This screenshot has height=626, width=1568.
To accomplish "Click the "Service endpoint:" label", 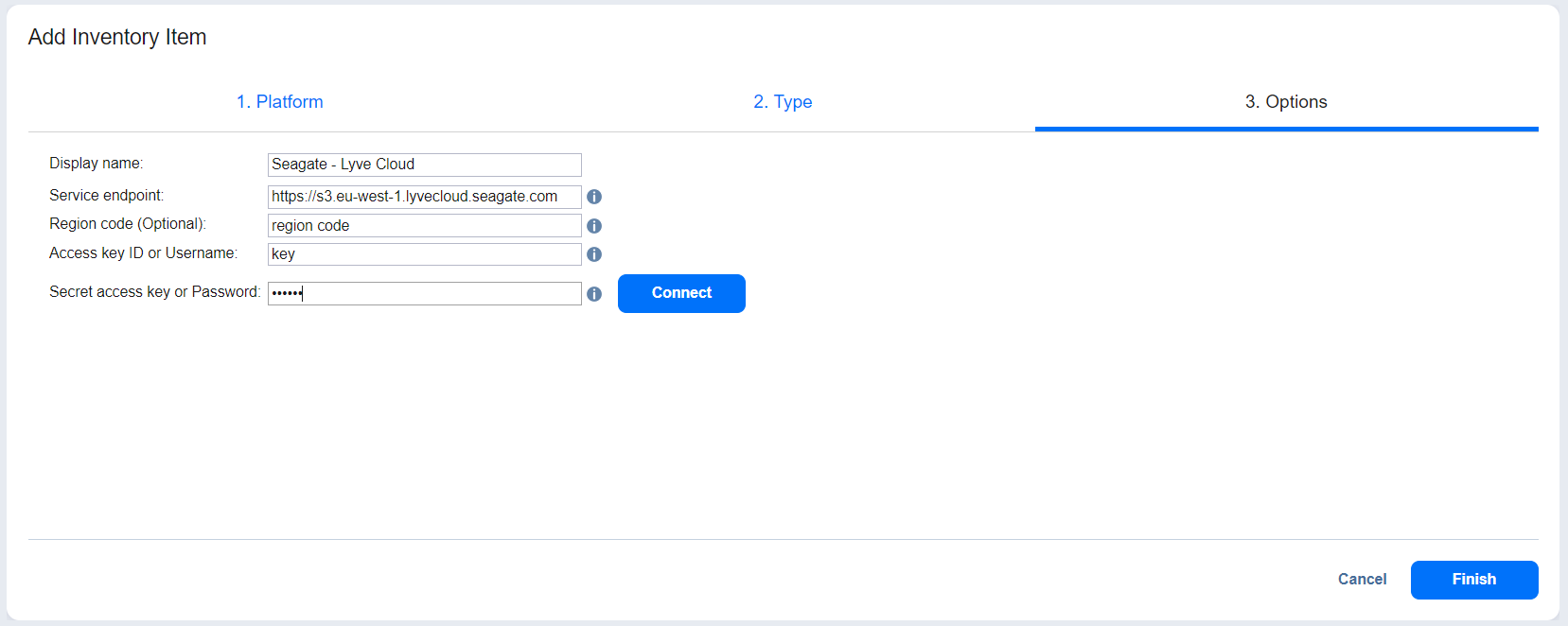I will 106,196.
